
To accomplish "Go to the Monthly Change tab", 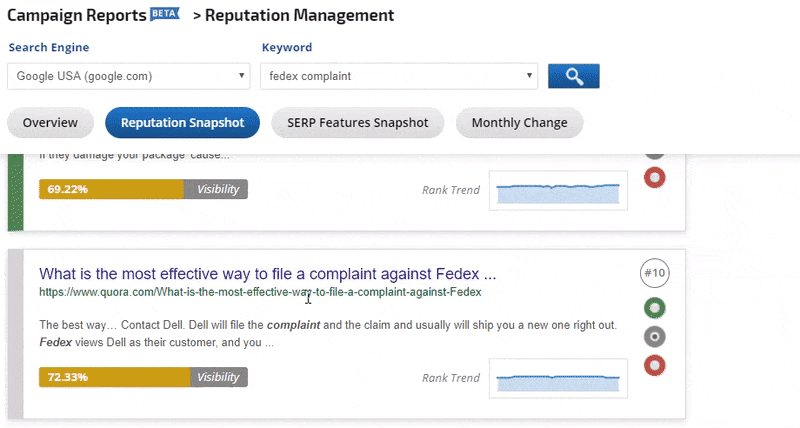I will click(x=519, y=123).
